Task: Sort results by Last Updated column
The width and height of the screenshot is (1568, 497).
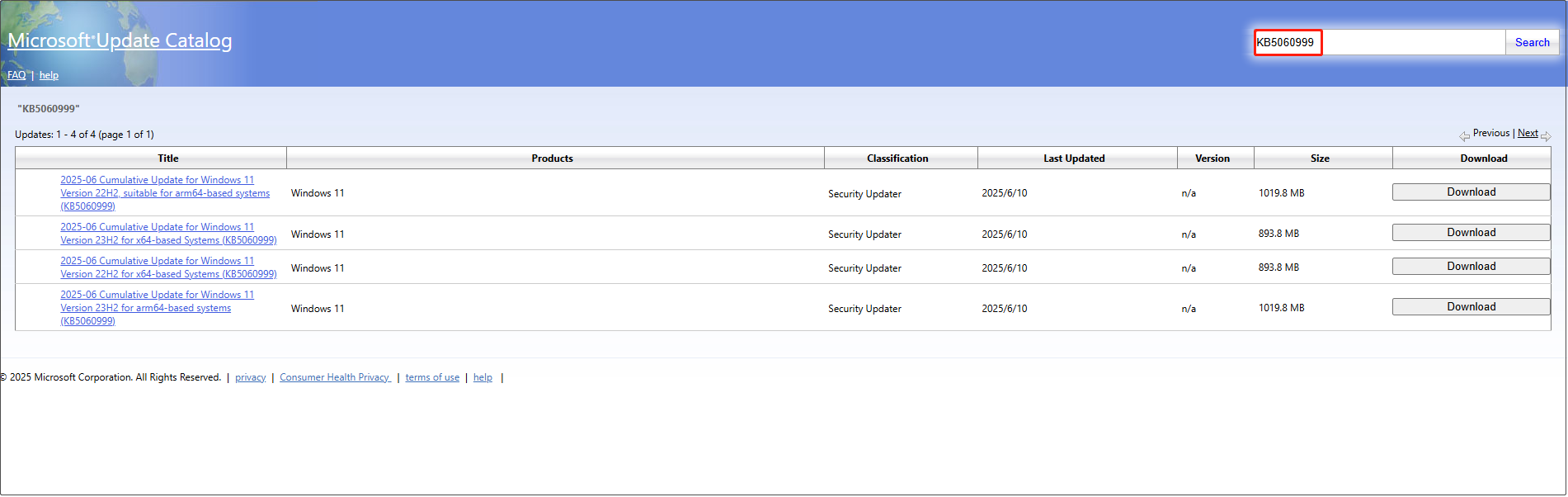Action: 1073,159
